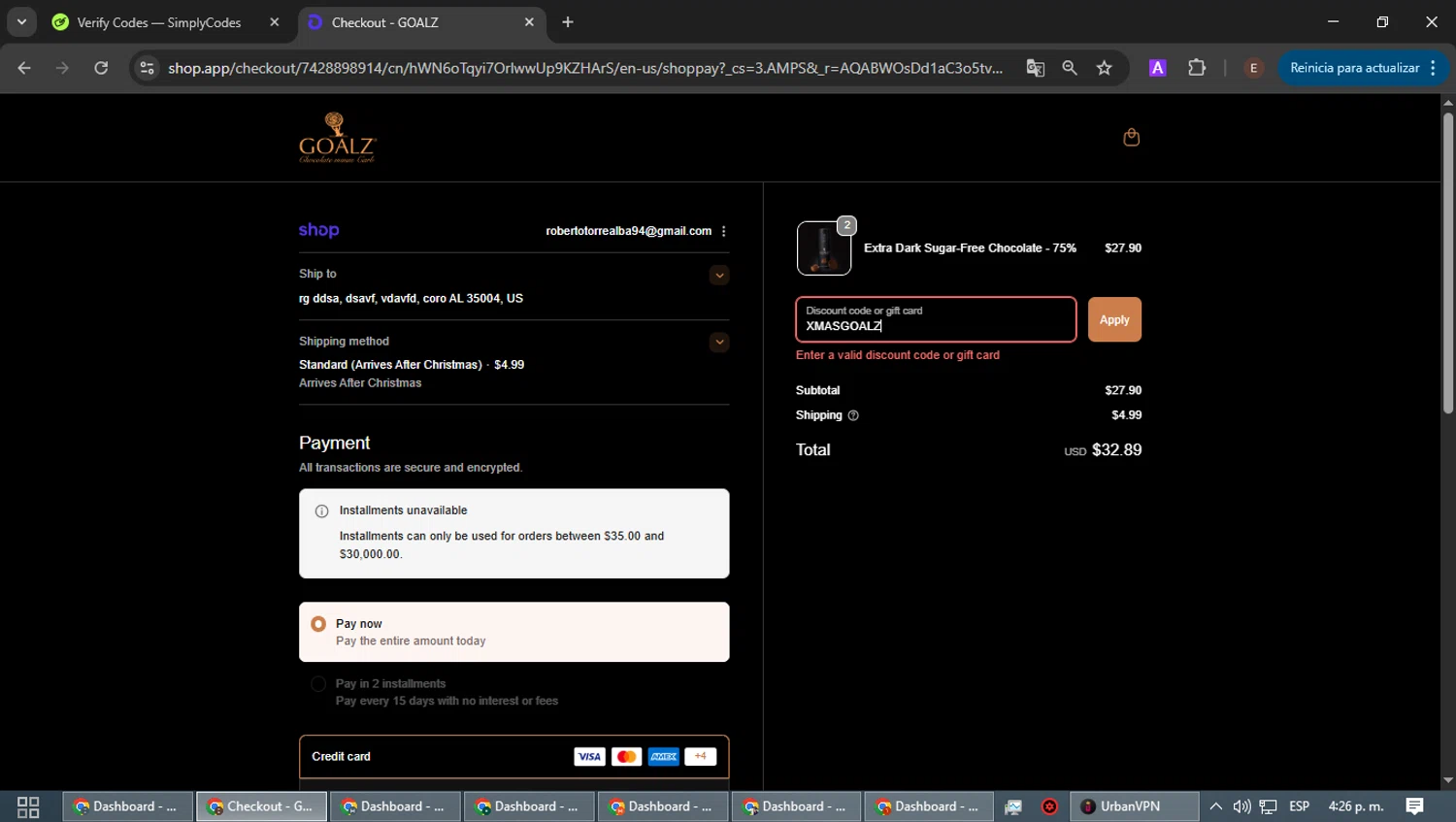1456x822 pixels.
Task: Bookmark this page with the star icon
Action: click(x=1104, y=68)
